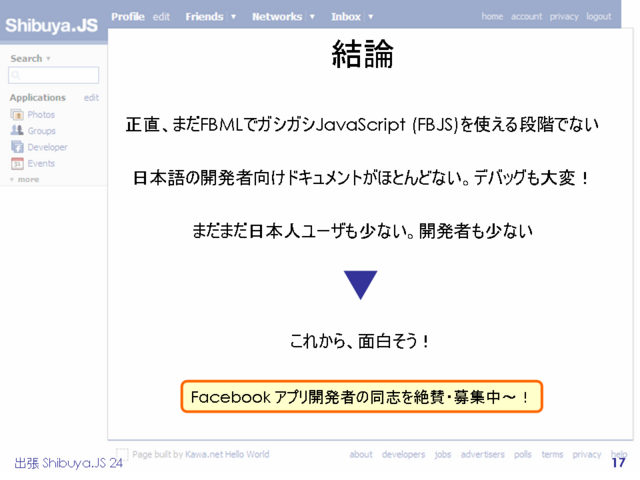Screen dimensions: 640x480
Task: Click the Facebook アプリ開発者 recruitment banner
Action: (x=362, y=396)
